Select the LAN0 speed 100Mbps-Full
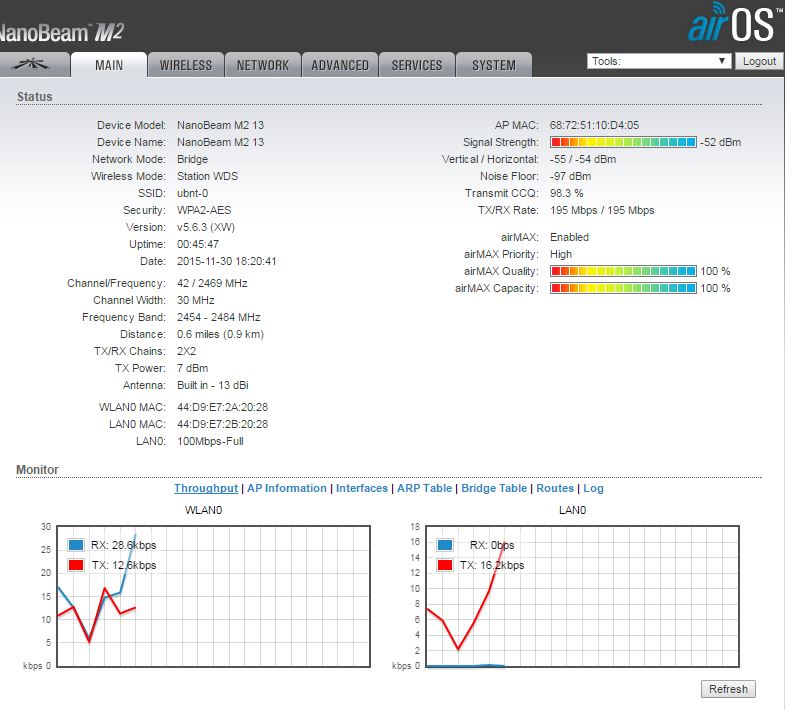 210,441
